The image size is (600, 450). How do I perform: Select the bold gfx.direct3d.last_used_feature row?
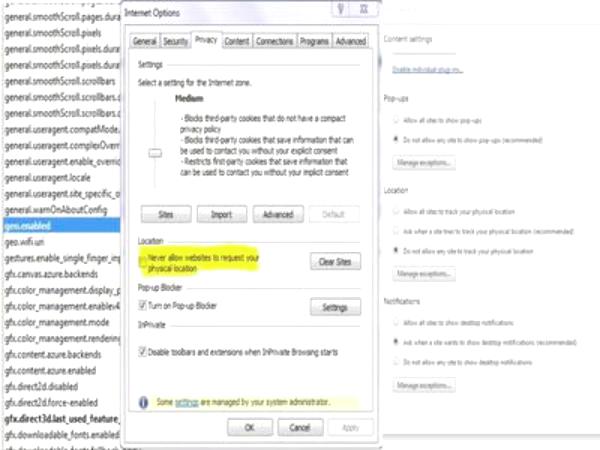tap(62, 419)
